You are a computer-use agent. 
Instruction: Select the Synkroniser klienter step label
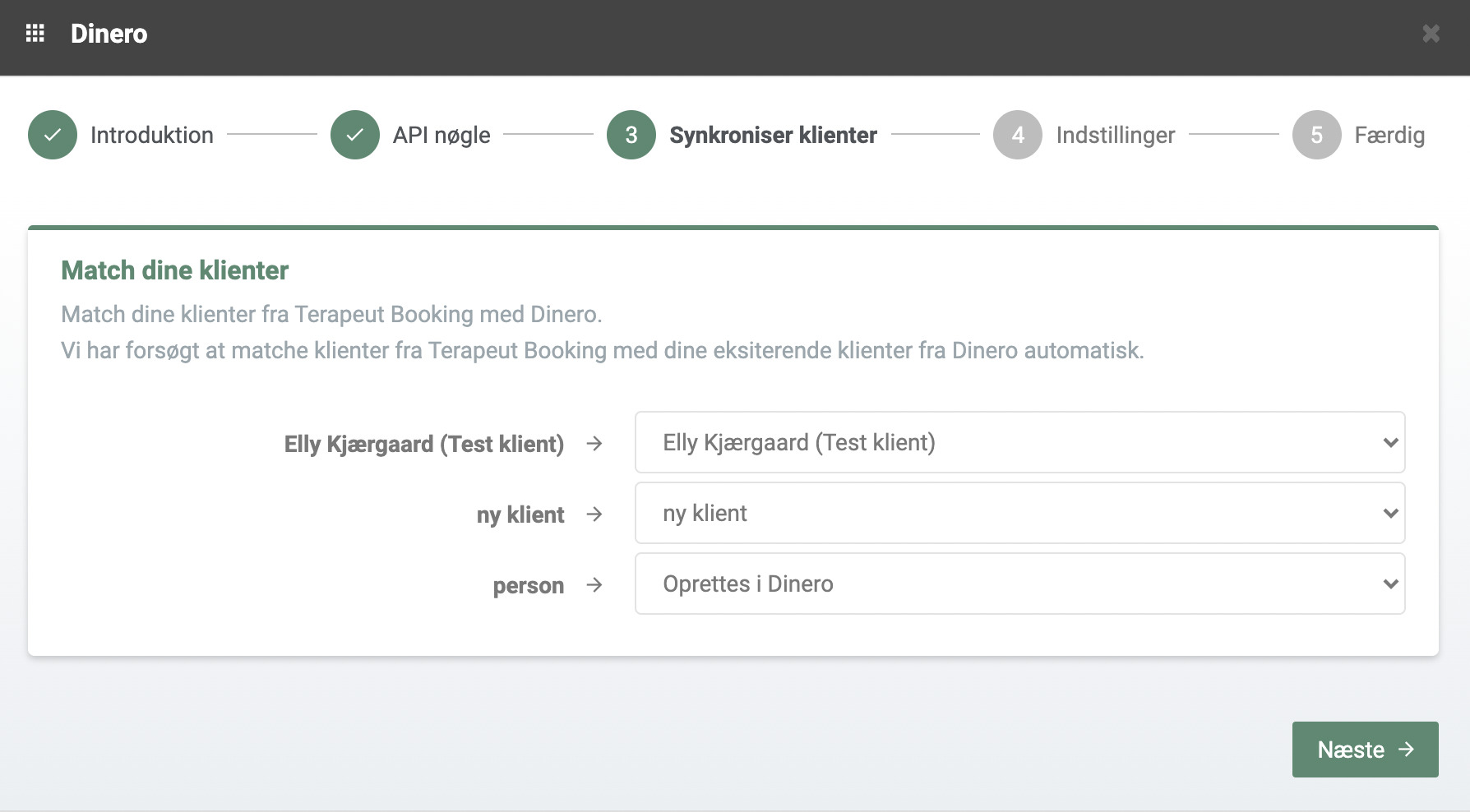(x=774, y=135)
